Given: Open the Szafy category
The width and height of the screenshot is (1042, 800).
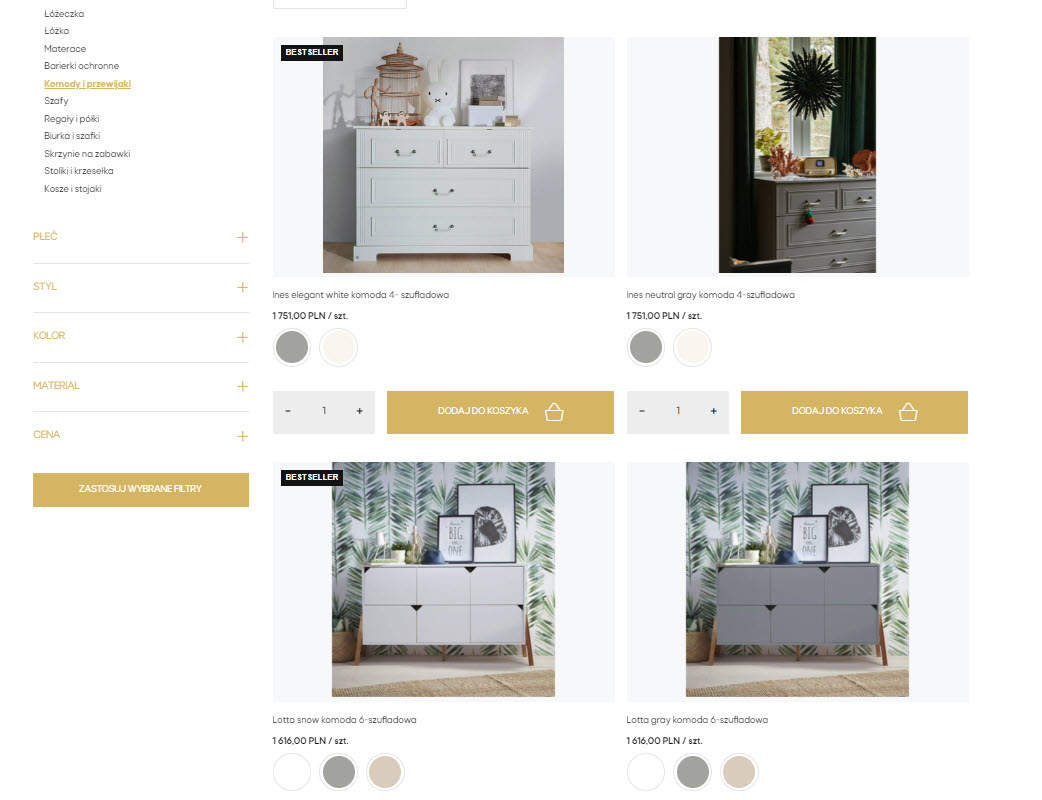Looking at the screenshot, I should (56, 101).
